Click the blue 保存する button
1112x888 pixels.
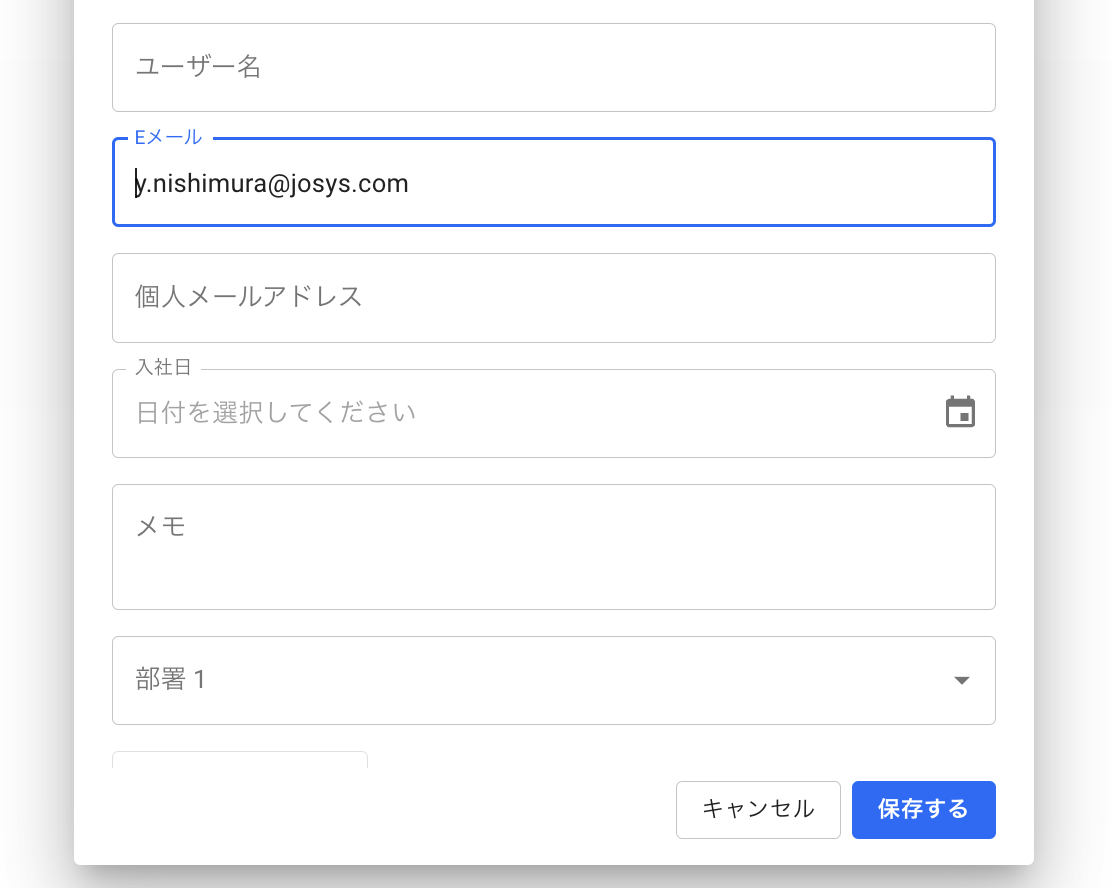pyautogui.click(x=923, y=809)
